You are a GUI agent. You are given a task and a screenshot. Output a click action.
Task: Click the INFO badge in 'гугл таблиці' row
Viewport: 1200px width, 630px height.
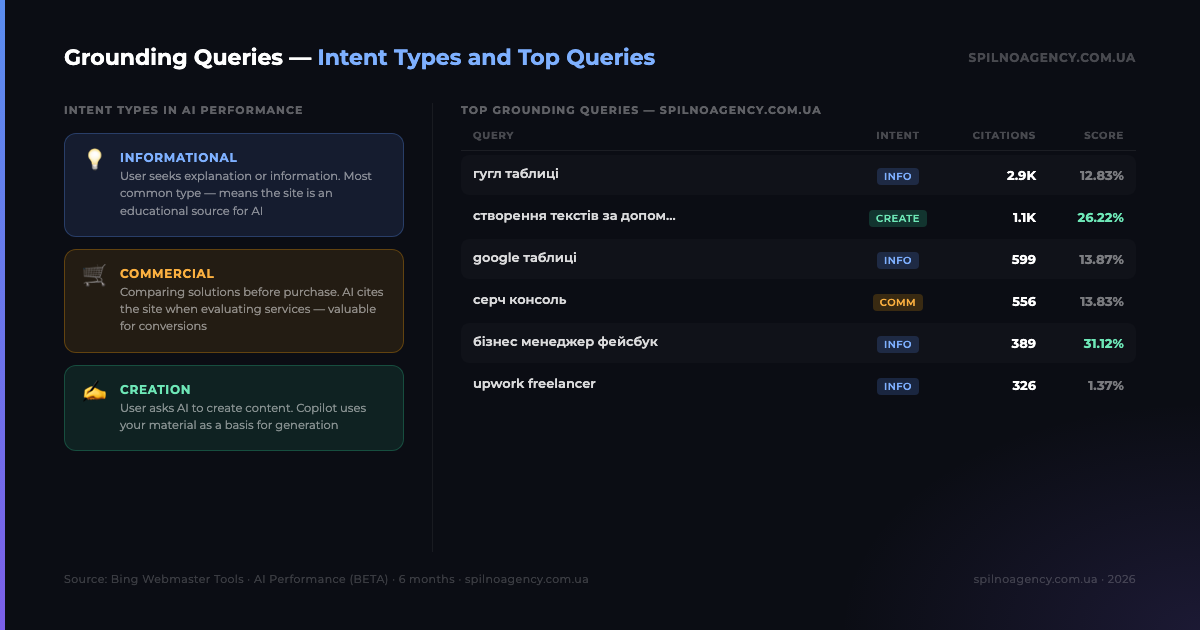pyautogui.click(x=898, y=176)
